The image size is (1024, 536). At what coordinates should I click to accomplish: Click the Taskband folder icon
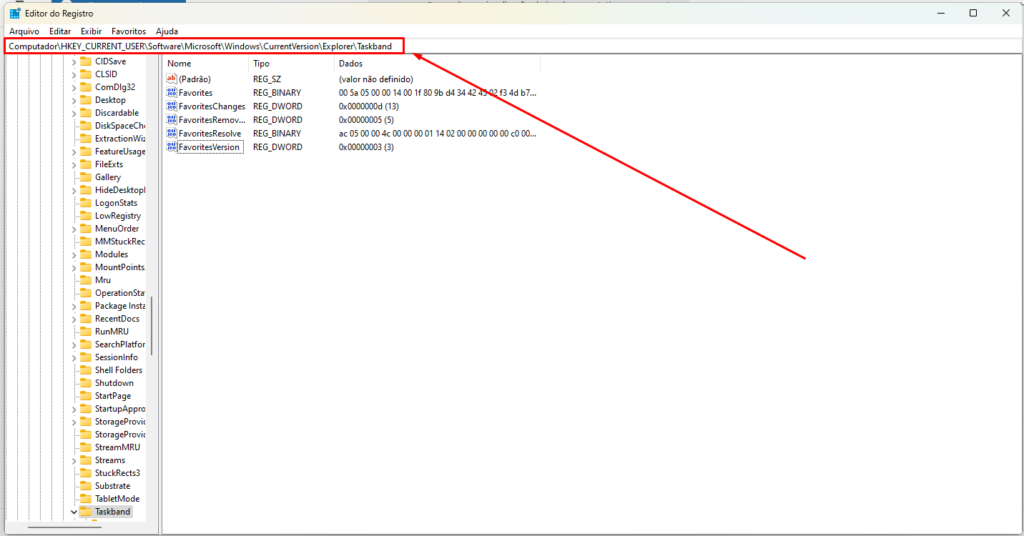point(86,512)
